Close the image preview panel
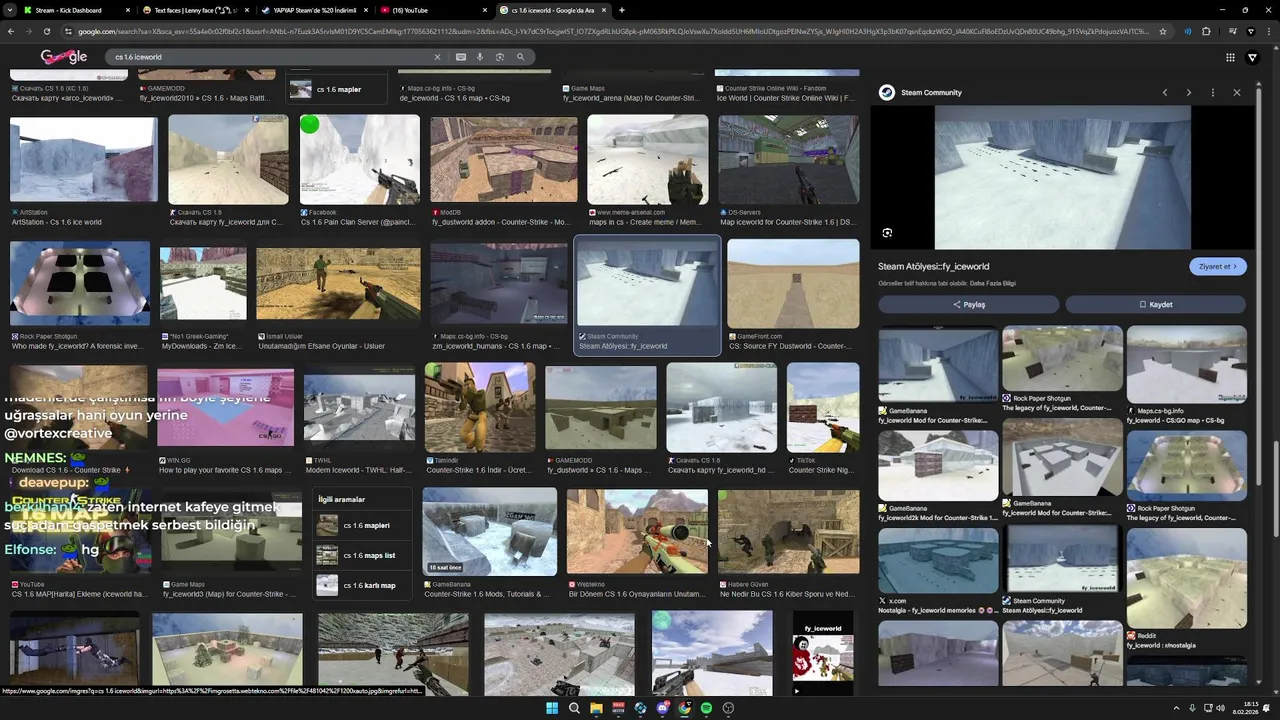The height and width of the screenshot is (720, 1280). pyautogui.click(x=1237, y=92)
